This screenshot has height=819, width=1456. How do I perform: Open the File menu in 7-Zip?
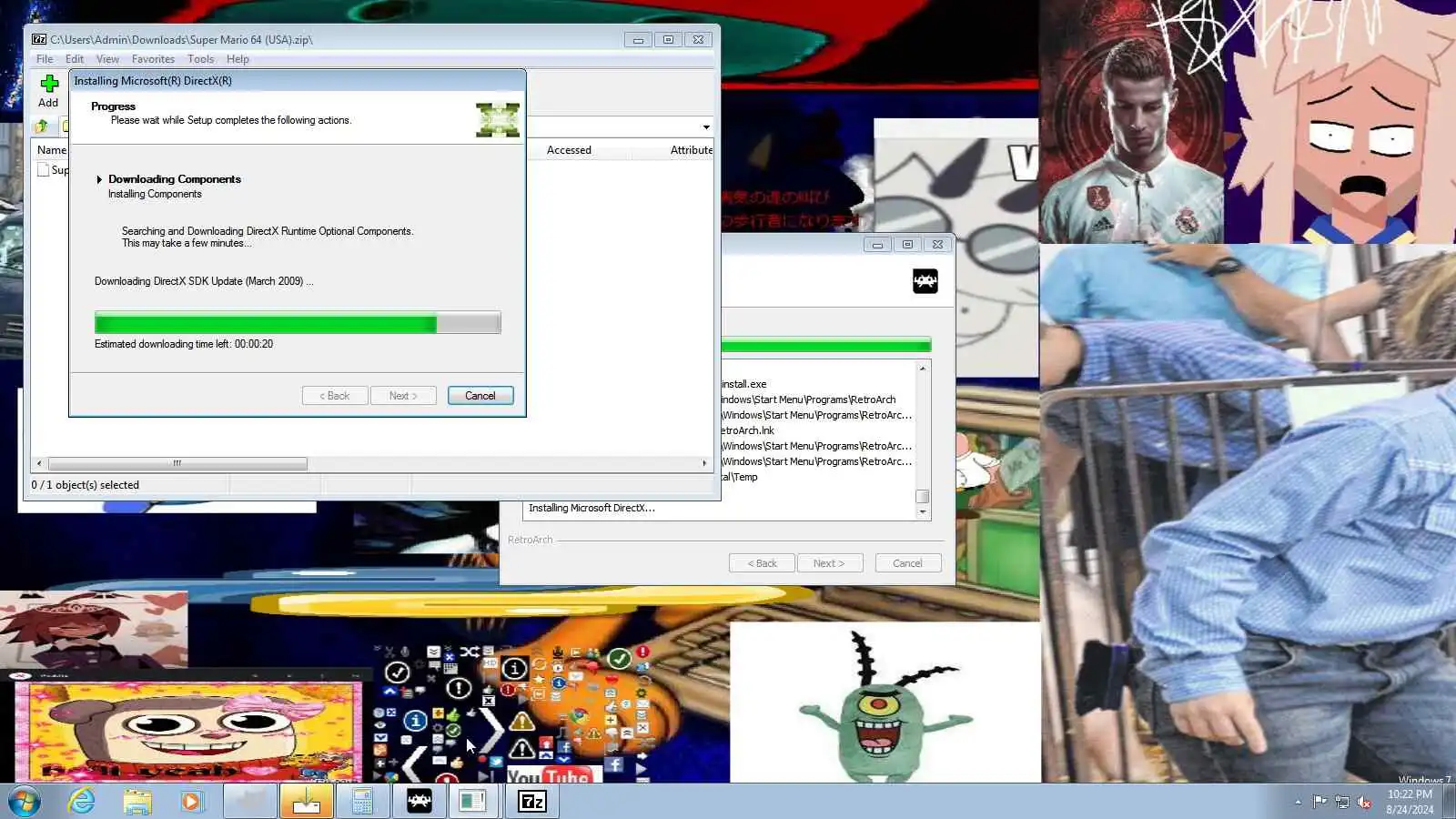[x=45, y=59]
